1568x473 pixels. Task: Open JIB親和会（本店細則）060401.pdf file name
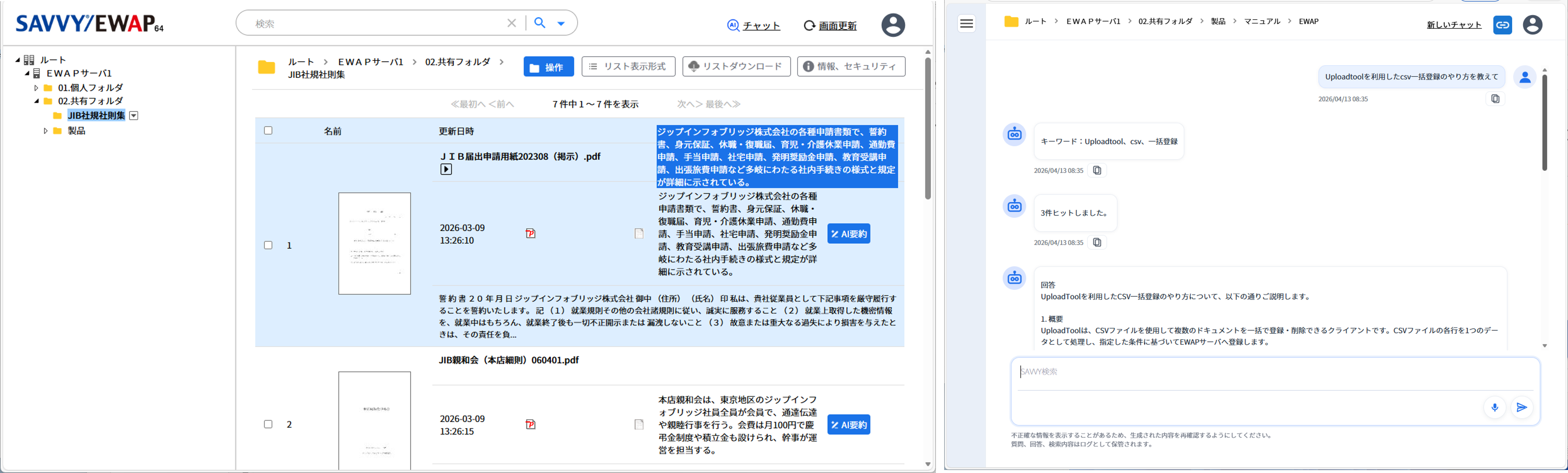[508, 360]
